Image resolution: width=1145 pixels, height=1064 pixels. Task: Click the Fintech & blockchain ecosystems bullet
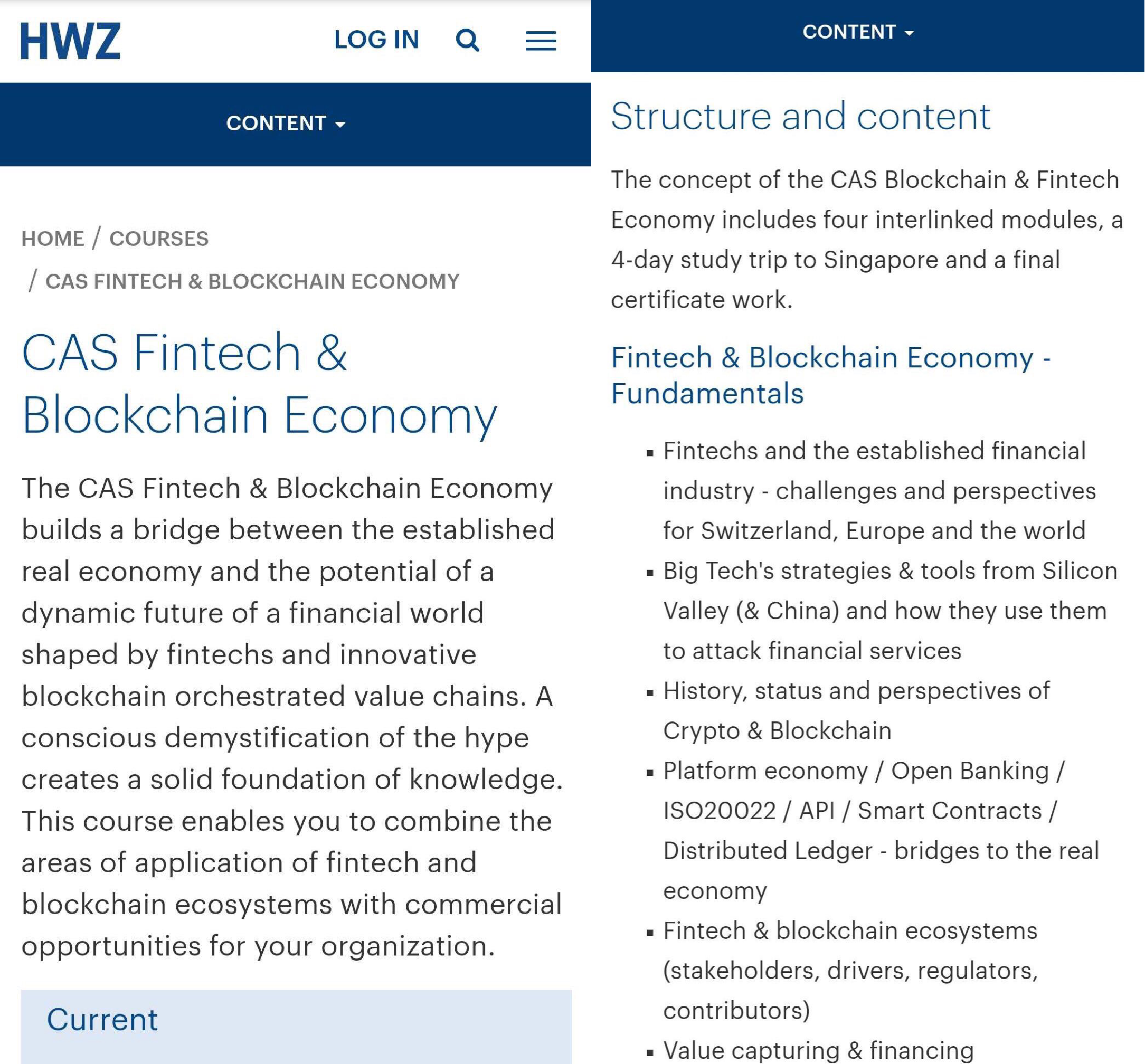click(850, 970)
